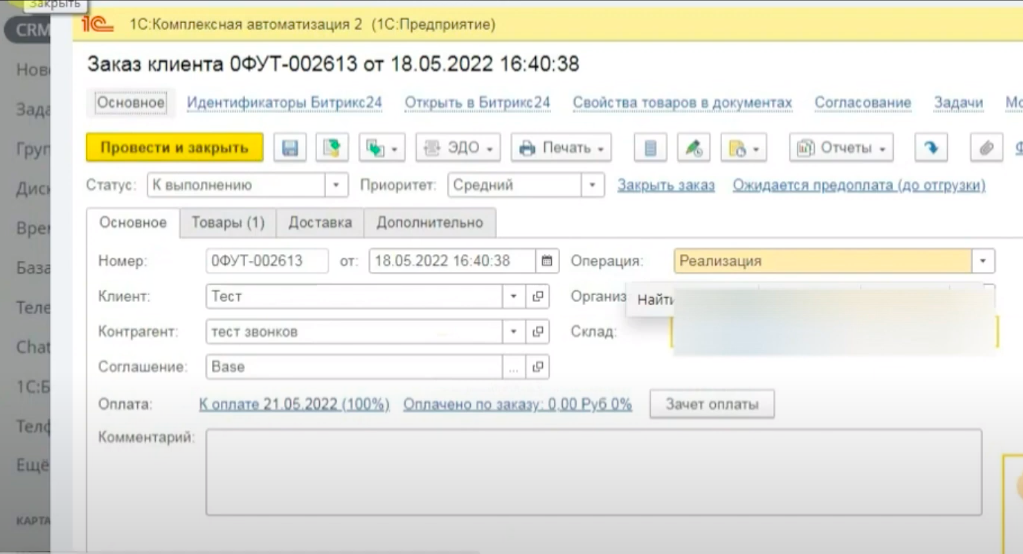This screenshot has height=554, width=1023.
Task: Click the Соглашение field containing Base
Action: pos(354,367)
